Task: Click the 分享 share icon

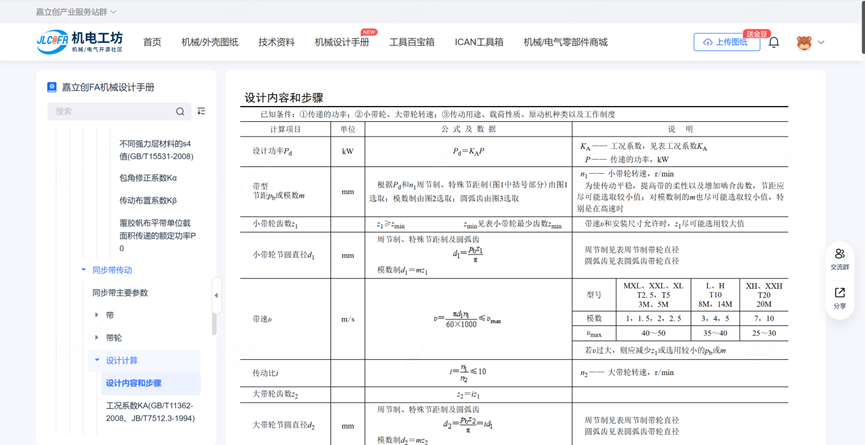Action: [x=839, y=298]
